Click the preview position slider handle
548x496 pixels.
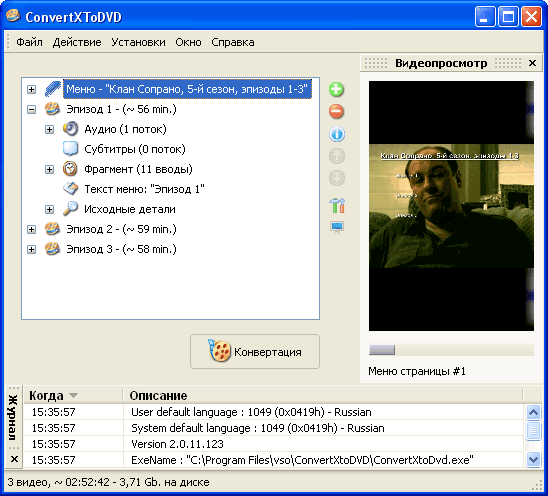pyautogui.click(x=382, y=350)
